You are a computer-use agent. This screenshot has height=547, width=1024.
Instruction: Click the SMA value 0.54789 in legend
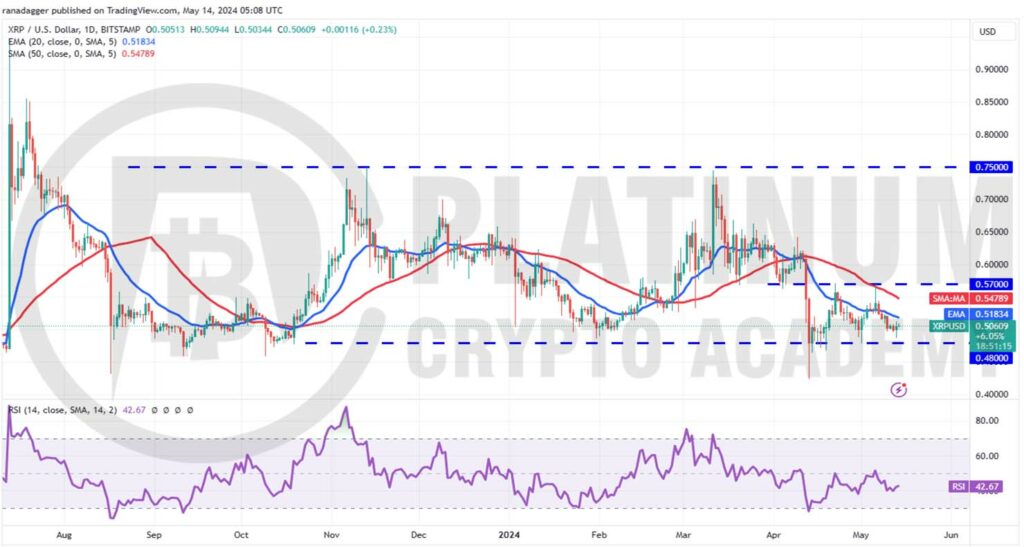138,54
